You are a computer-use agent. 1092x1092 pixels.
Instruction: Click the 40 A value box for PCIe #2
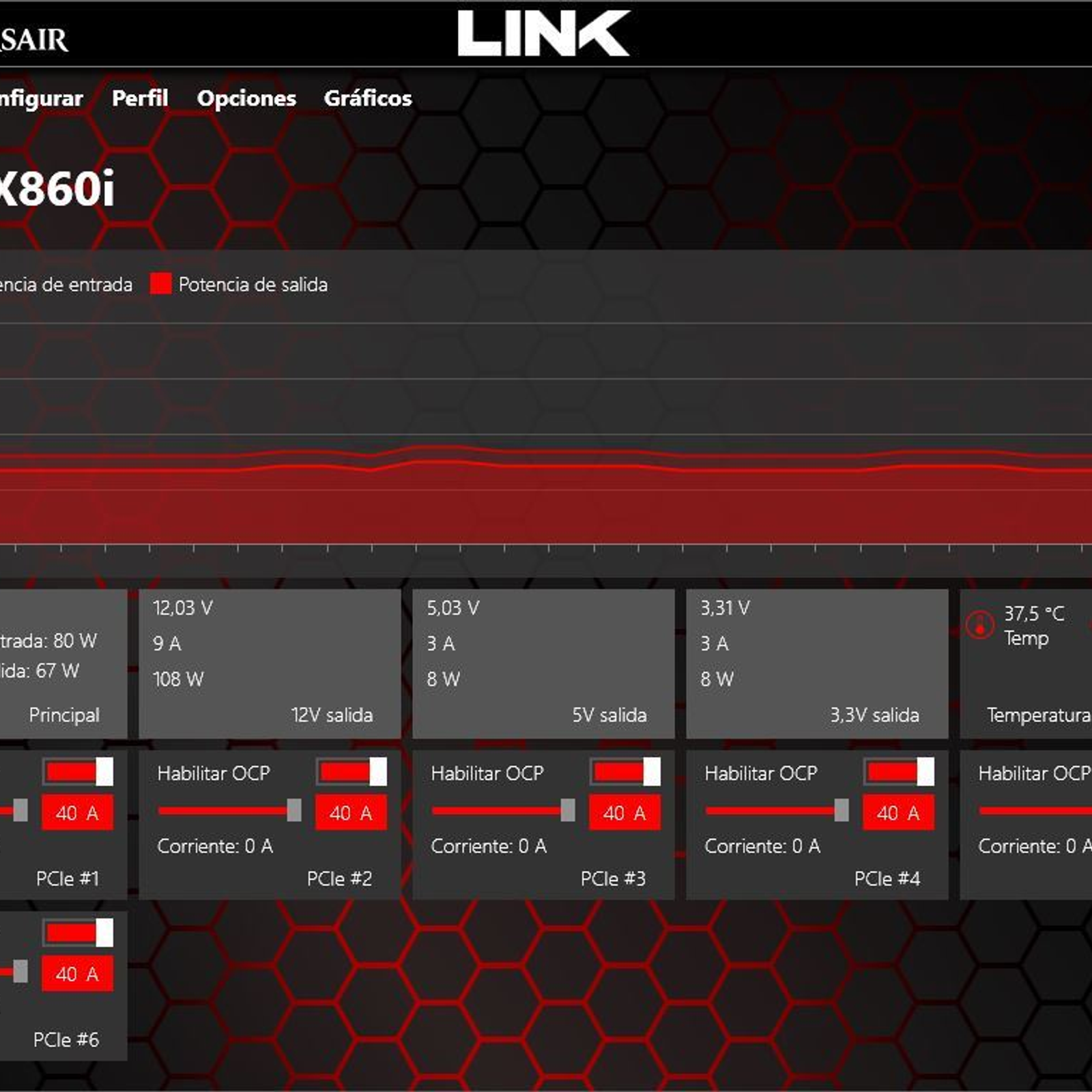coord(351,812)
